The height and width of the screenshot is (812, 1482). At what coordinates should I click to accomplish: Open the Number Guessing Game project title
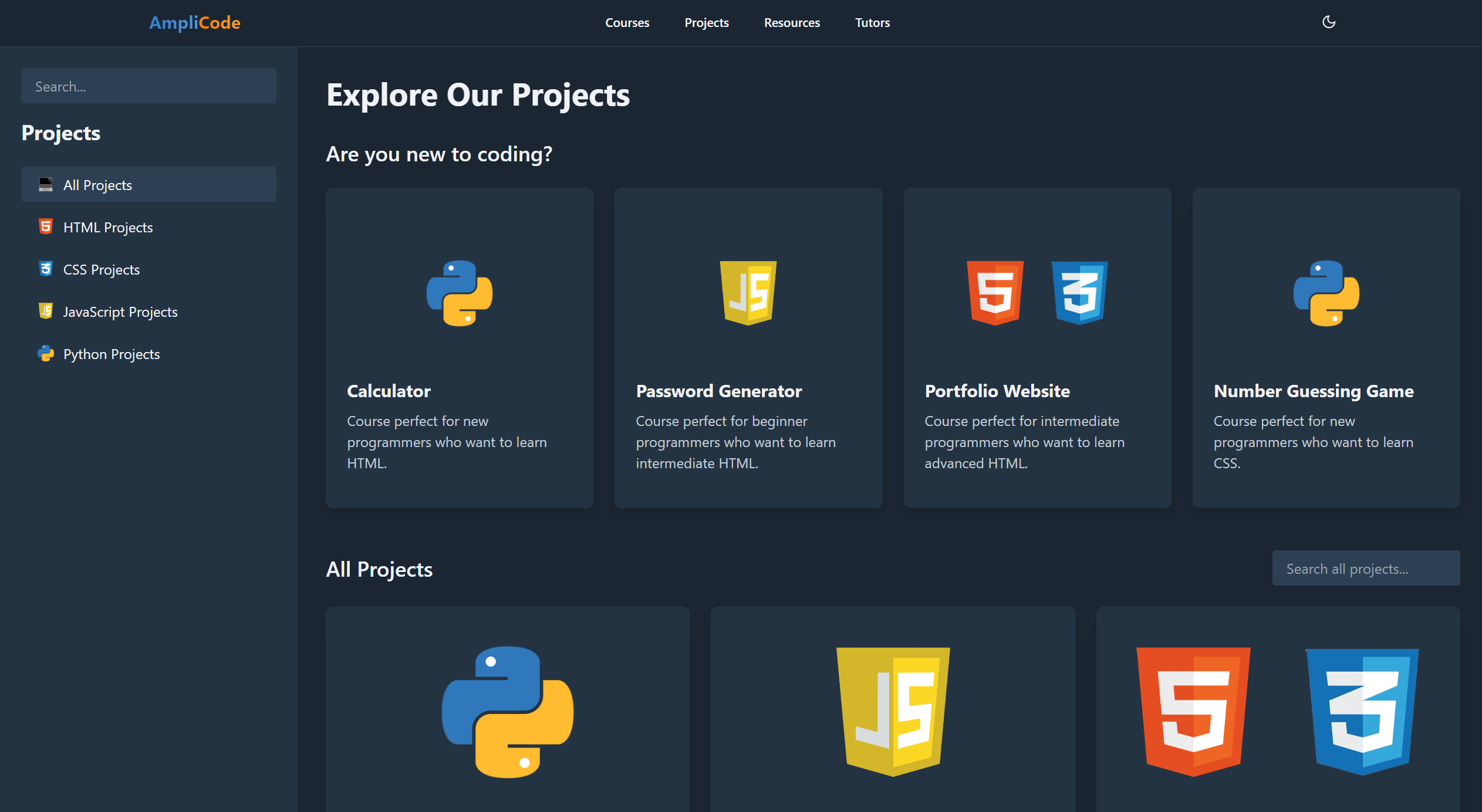tap(1314, 391)
